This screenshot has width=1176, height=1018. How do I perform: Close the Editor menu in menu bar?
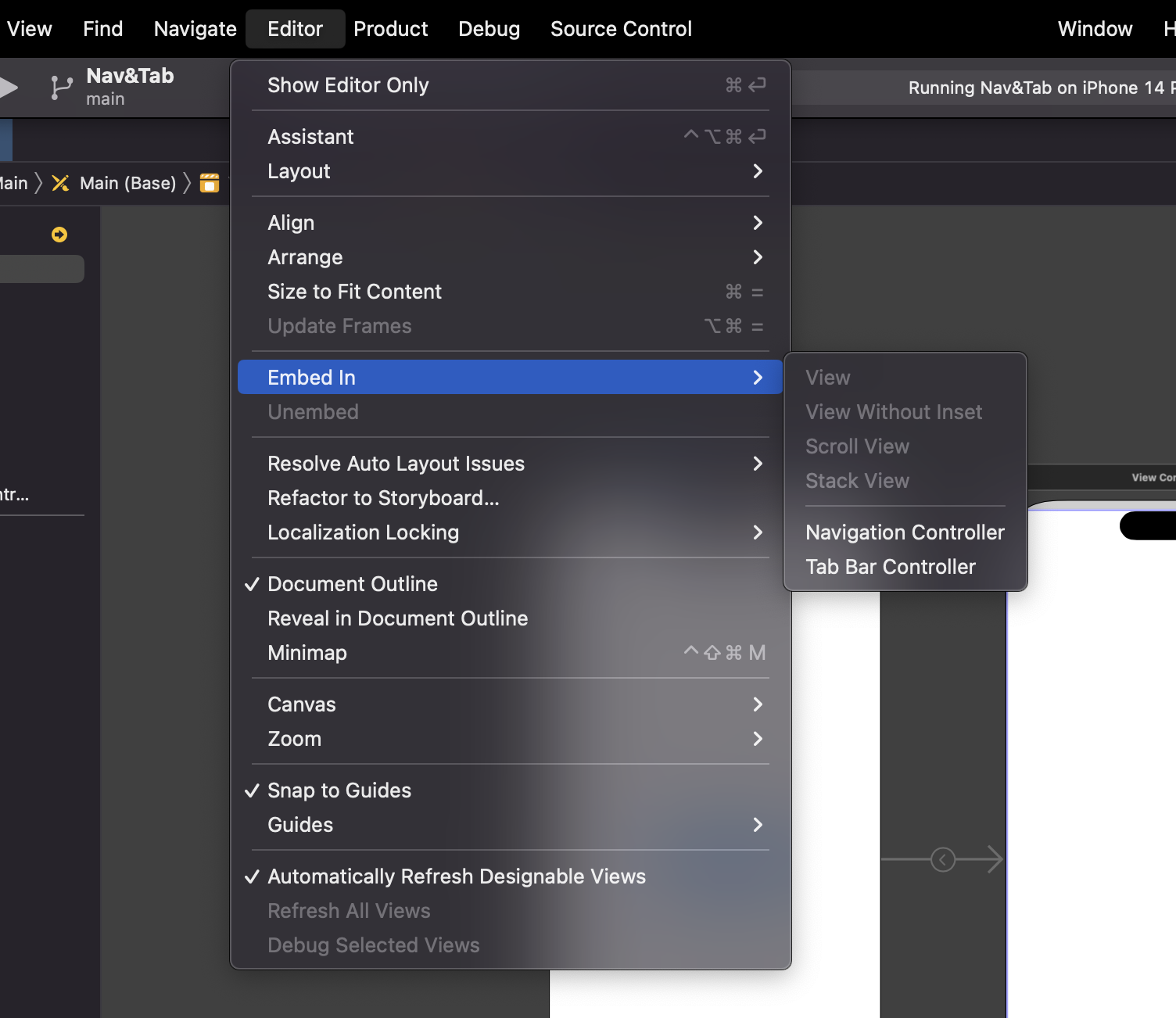coord(295,29)
